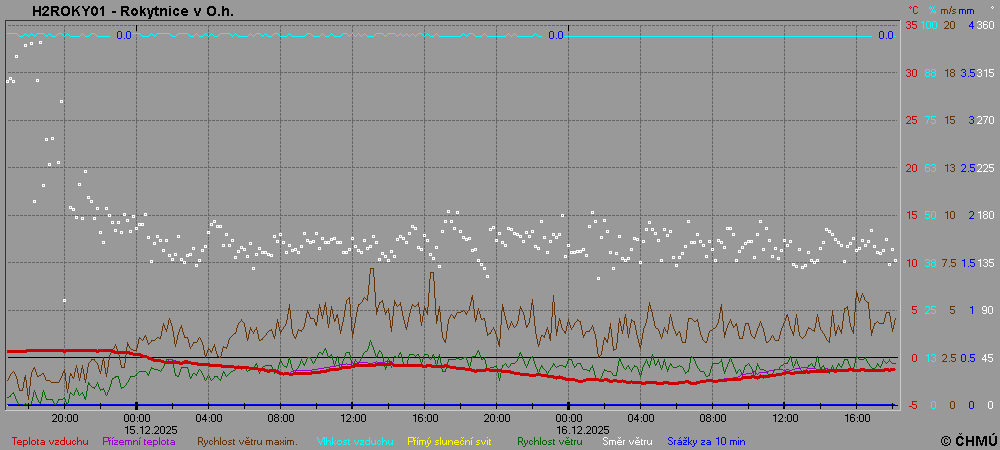Click the red -5 temperature axis value
The height and width of the screenshot is (450, 1000).
(911, 405)
